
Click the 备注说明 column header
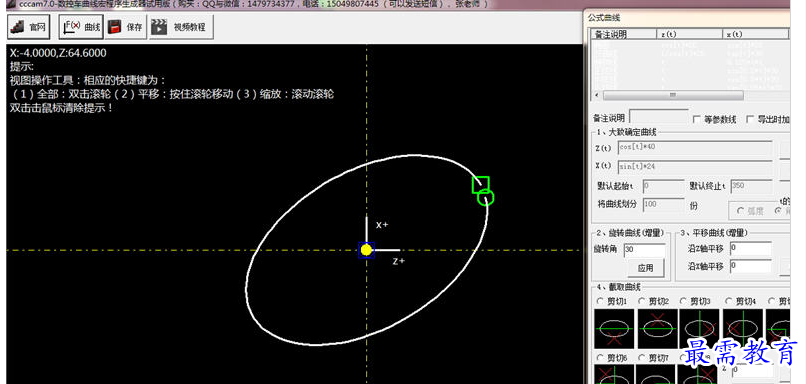624,34
